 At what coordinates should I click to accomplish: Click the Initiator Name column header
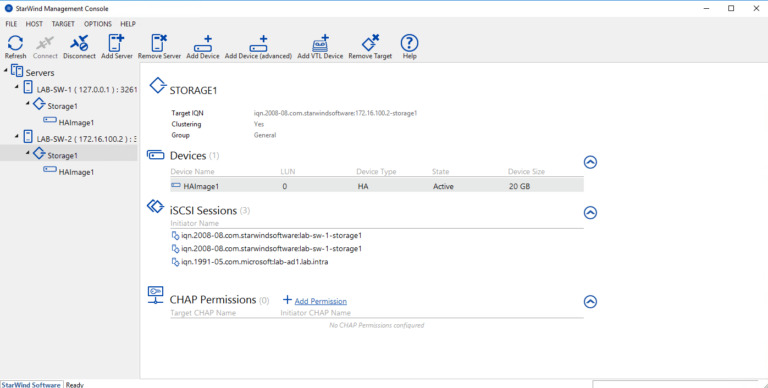pyautogui.click(x=194, y=223)
